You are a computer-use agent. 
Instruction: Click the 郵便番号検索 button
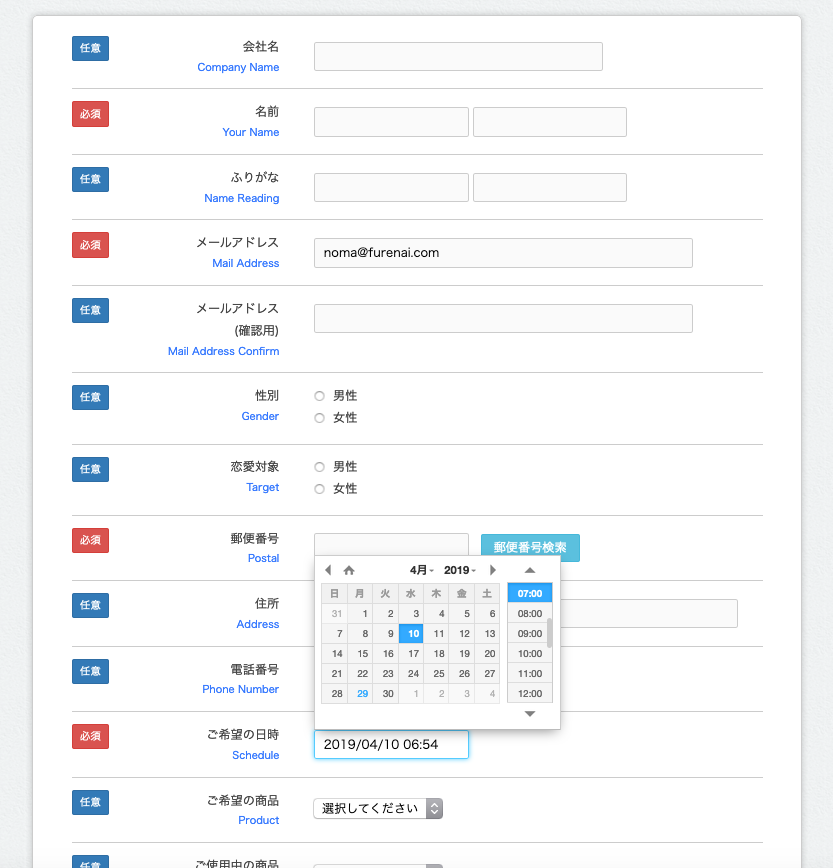click(x=530, y=547)
